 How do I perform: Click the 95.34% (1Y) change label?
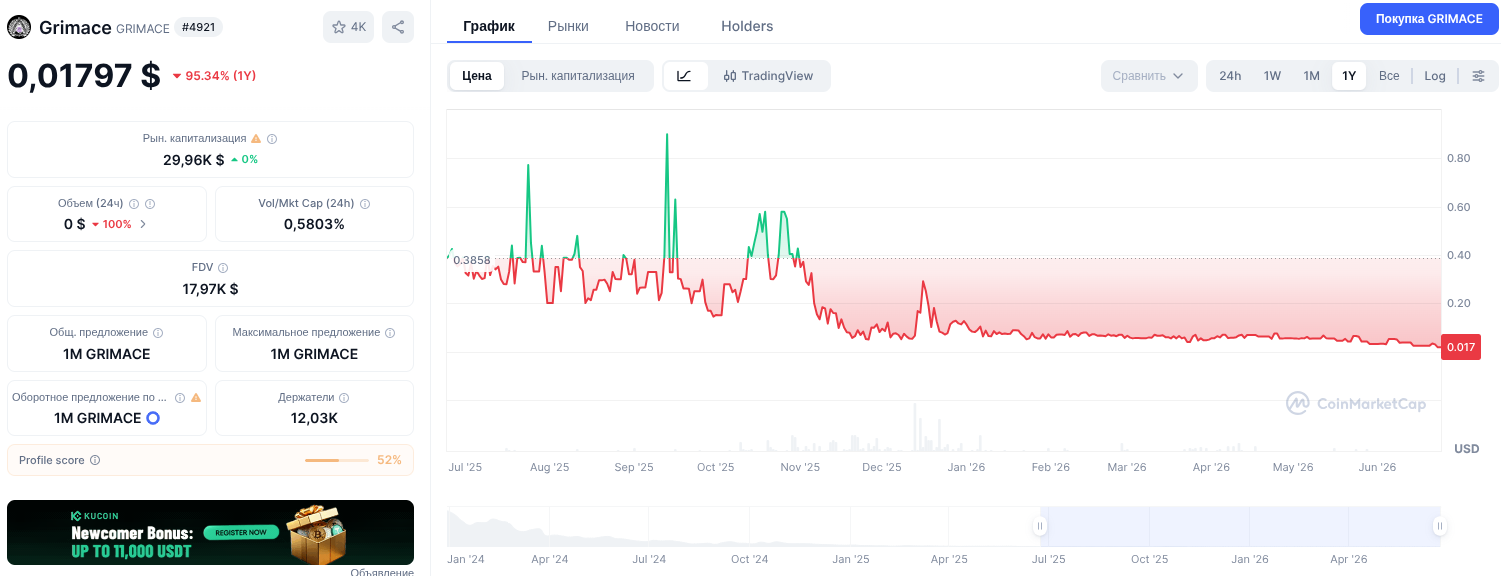214,76
